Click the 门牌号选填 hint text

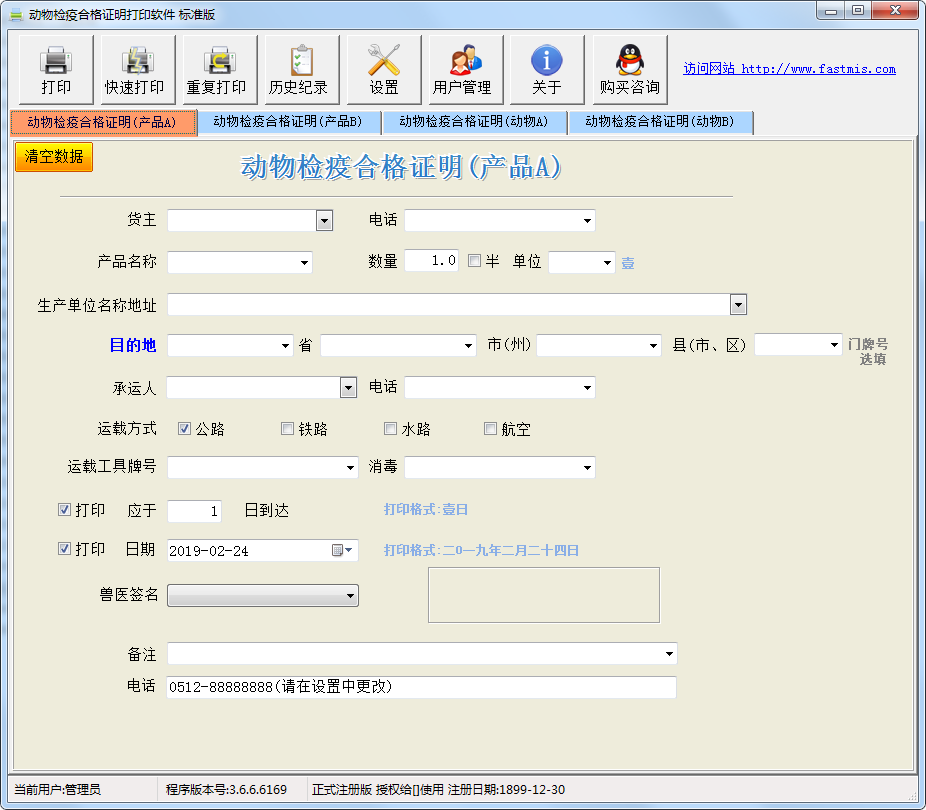(868, 352)
